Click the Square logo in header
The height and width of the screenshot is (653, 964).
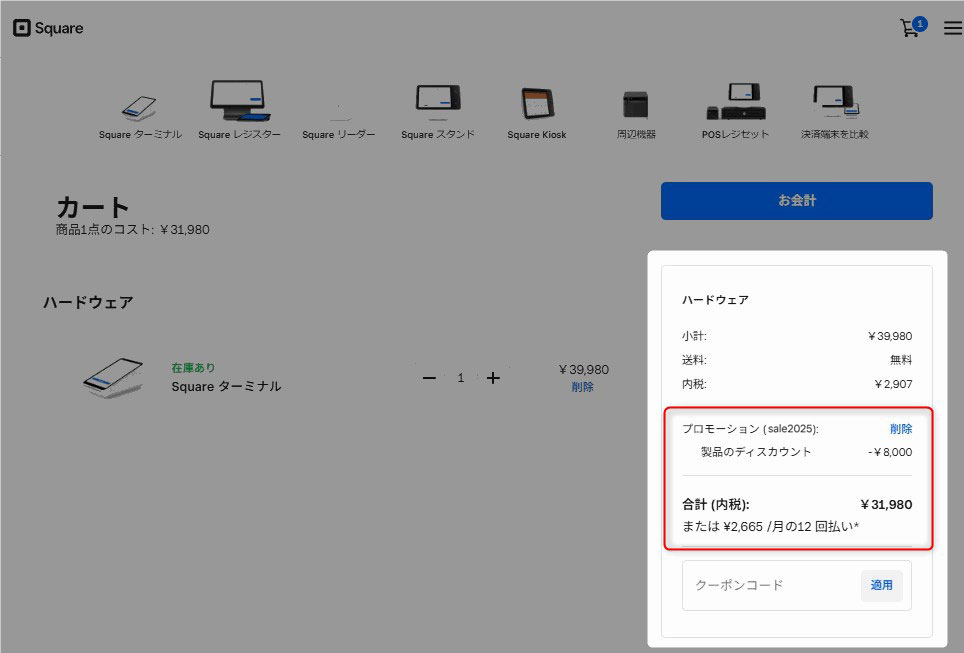pos(48,28)
